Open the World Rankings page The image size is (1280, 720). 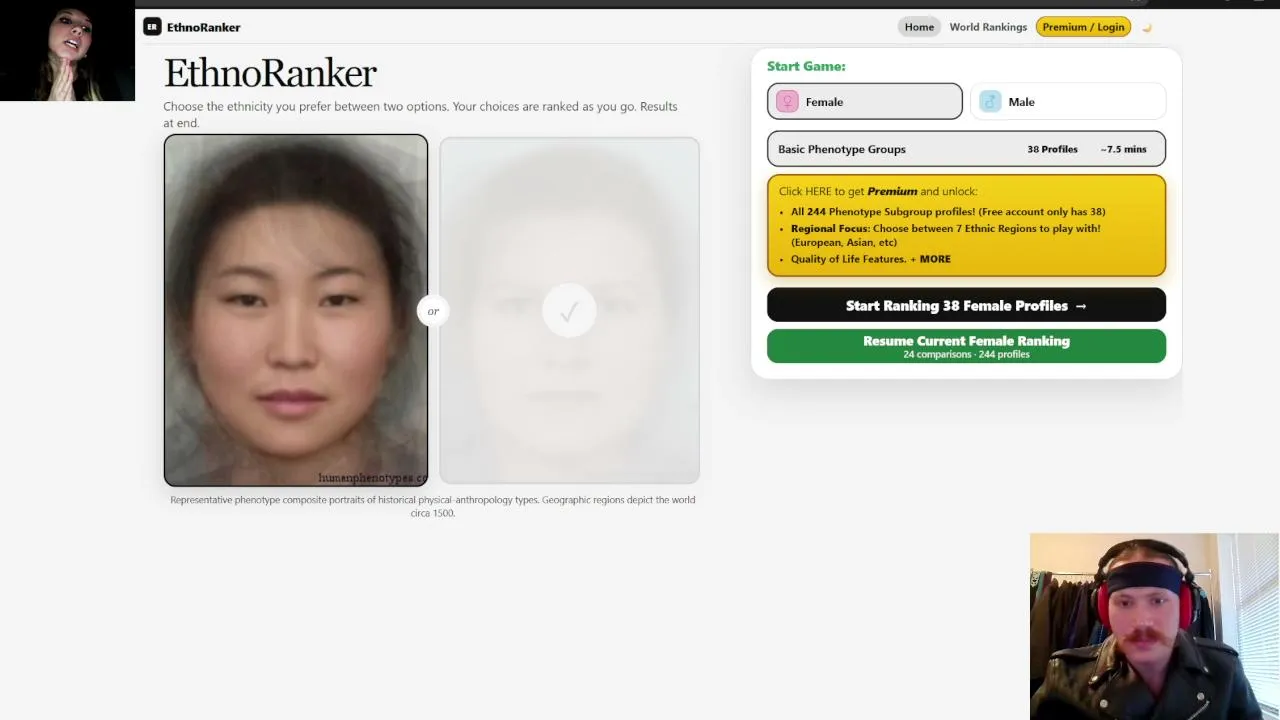coord(988,27)
